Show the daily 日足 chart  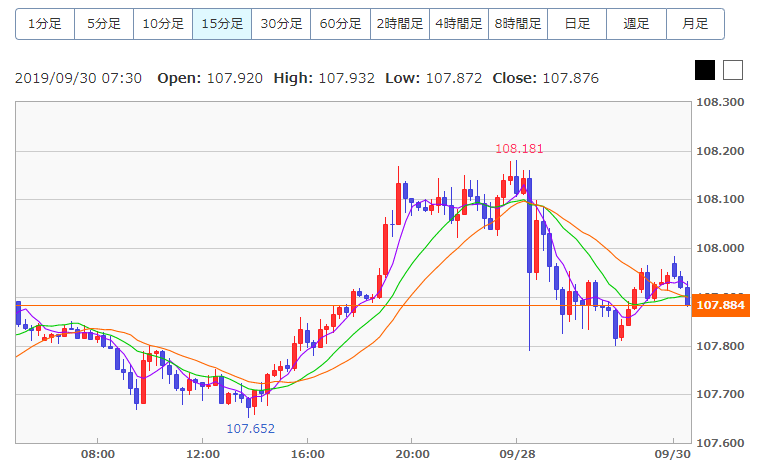[577, 23]
